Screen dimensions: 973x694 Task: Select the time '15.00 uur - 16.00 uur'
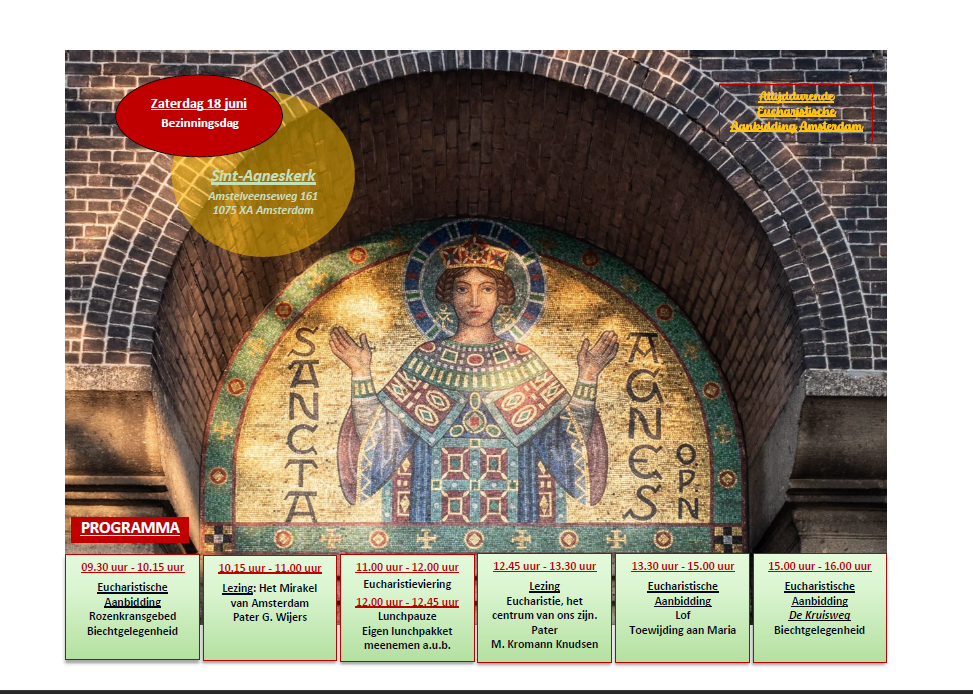click(820, 566)
